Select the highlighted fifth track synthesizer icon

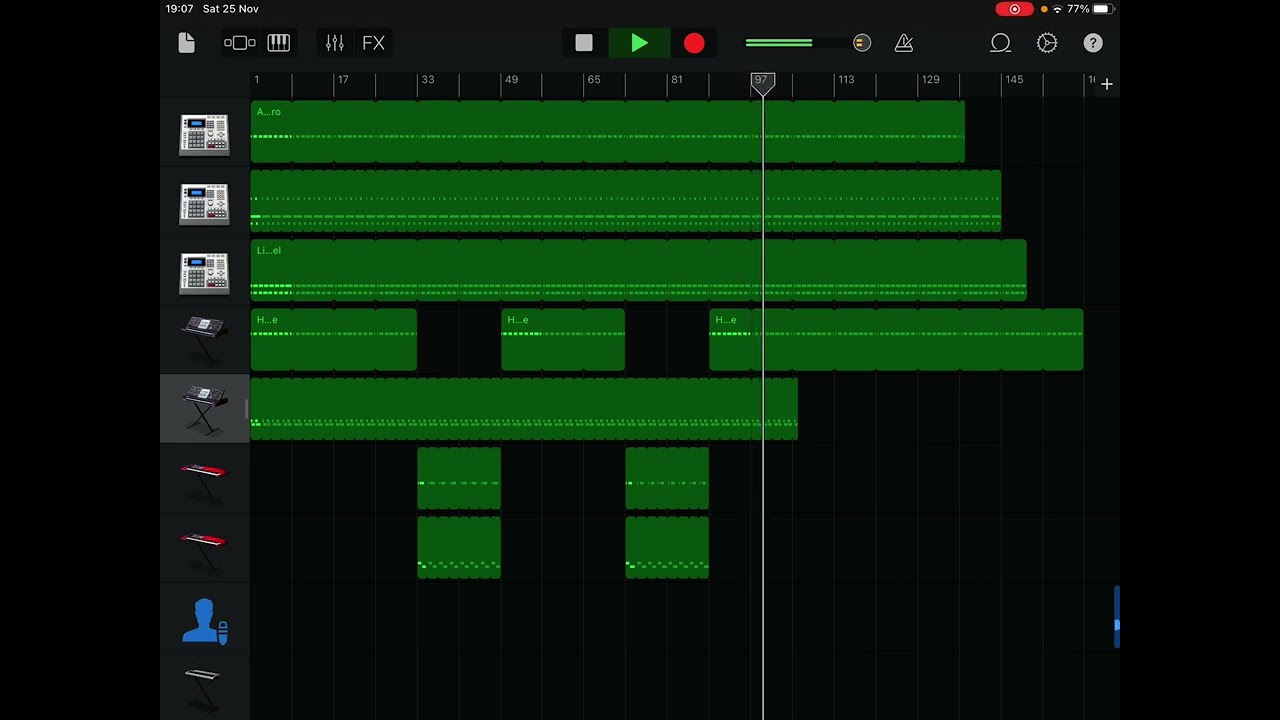(x=204, y=409)
